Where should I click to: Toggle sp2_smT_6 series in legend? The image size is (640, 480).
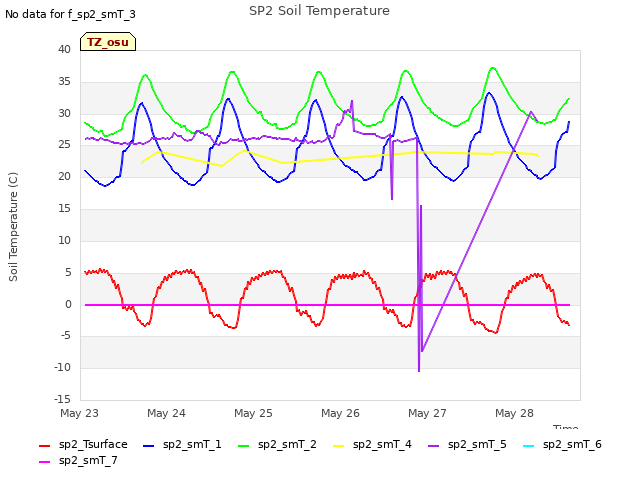click(x=562, y=444)
